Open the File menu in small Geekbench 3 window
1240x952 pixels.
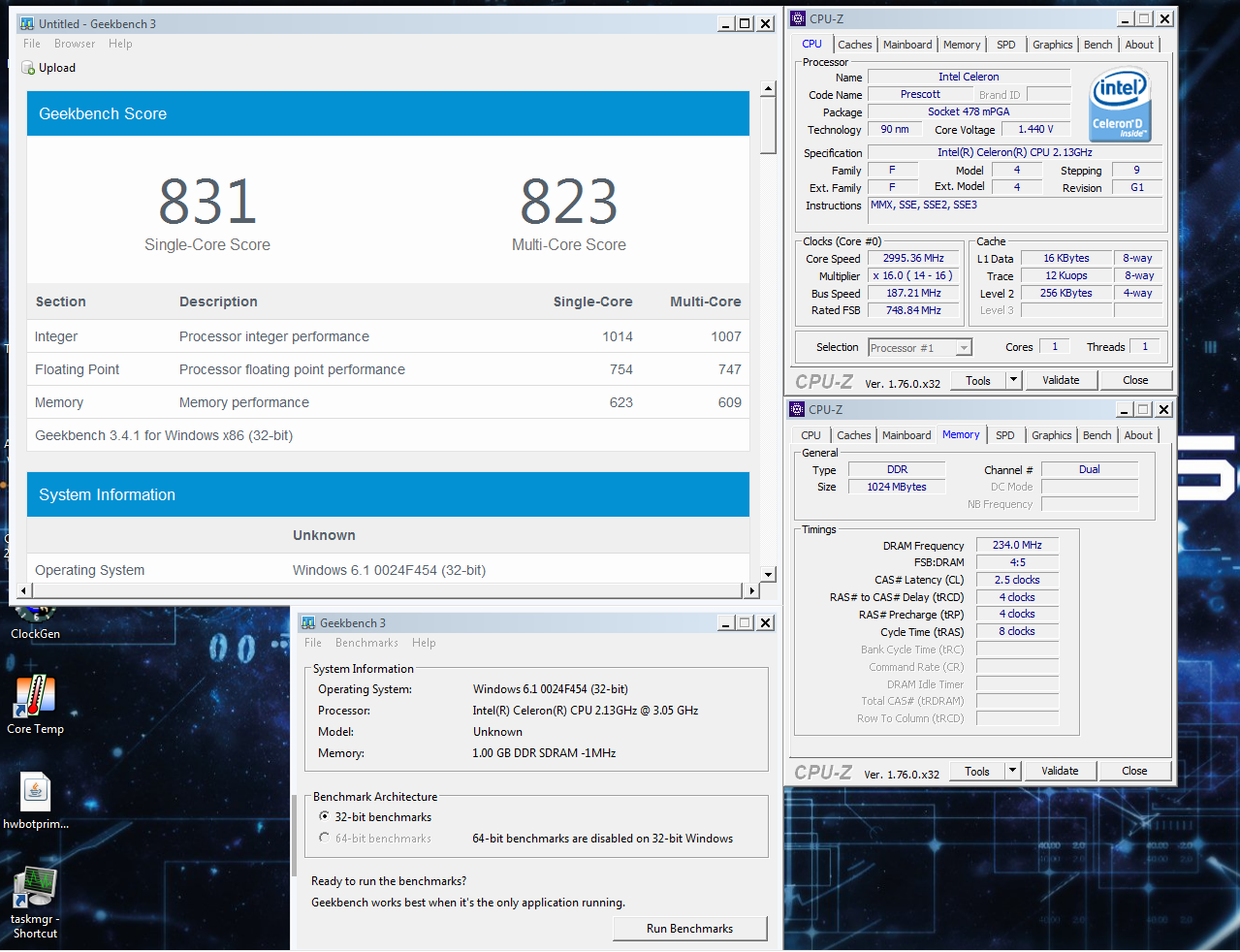click(313, 643)
